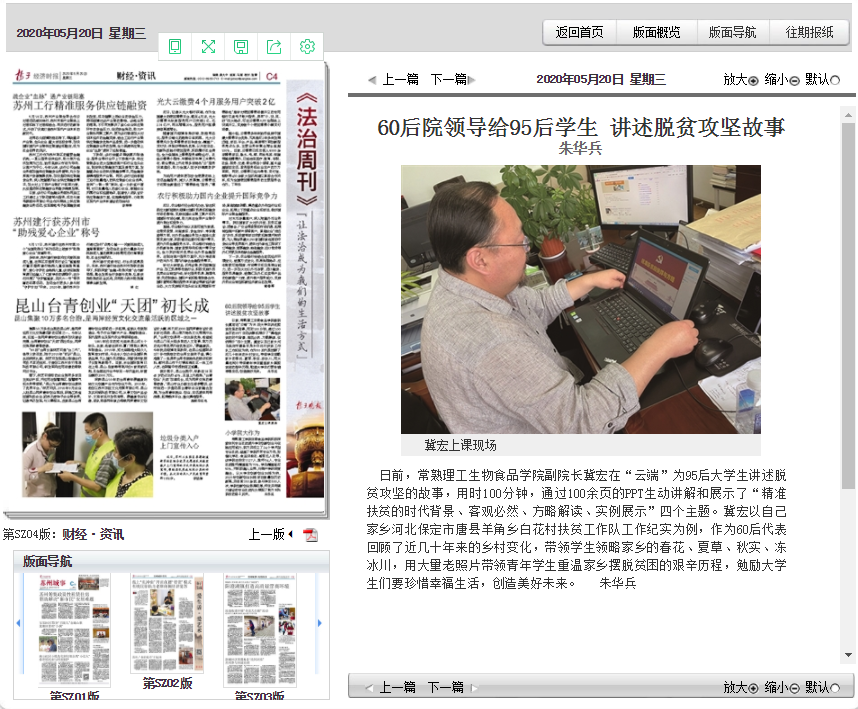Click 法治周刊 vertical banner on page

[307, 148]
